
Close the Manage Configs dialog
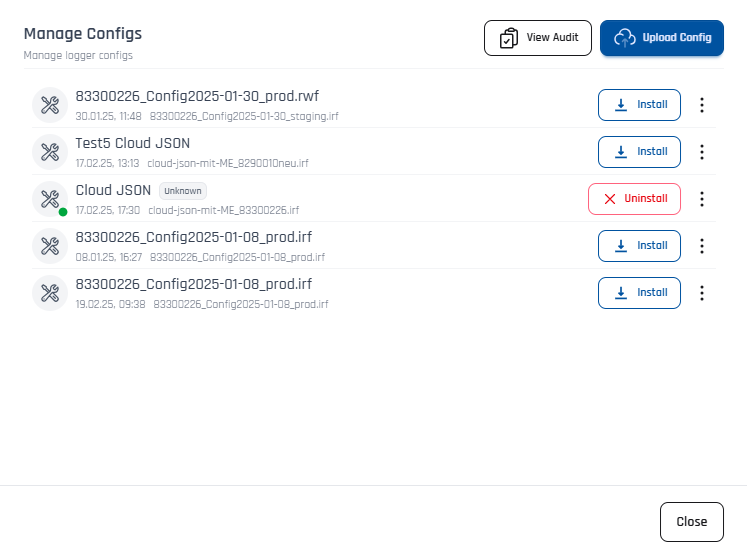[x=691, y=522]
